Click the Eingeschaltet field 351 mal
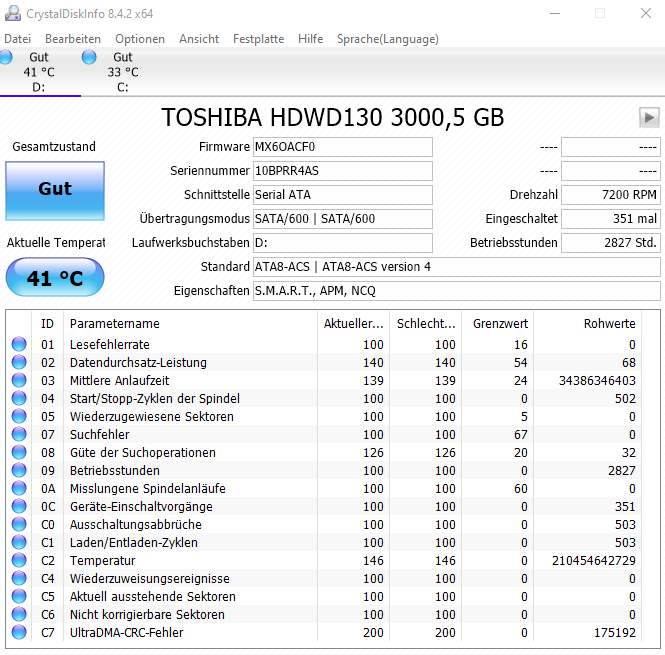This screenshot has width=665, height=655. (x=611, y=219)
